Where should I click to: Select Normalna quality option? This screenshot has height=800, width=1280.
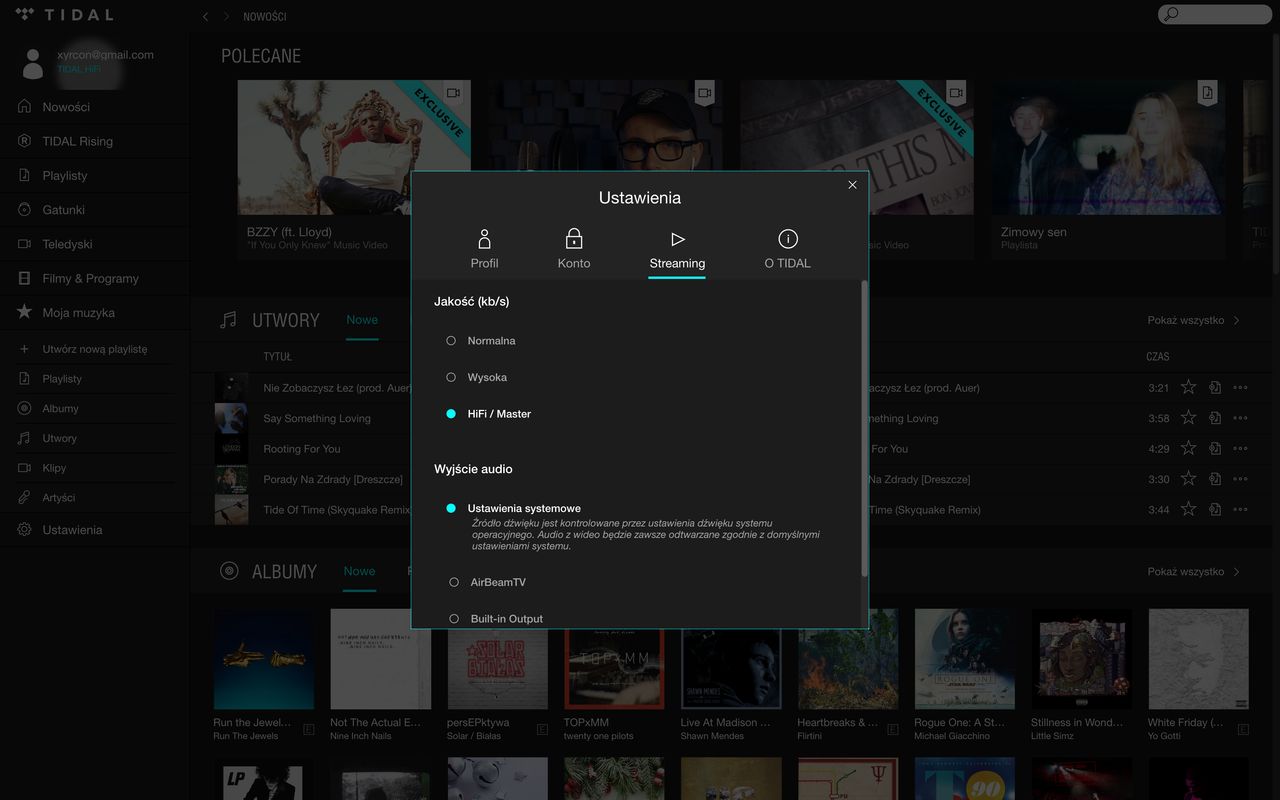tap(481, 341)
